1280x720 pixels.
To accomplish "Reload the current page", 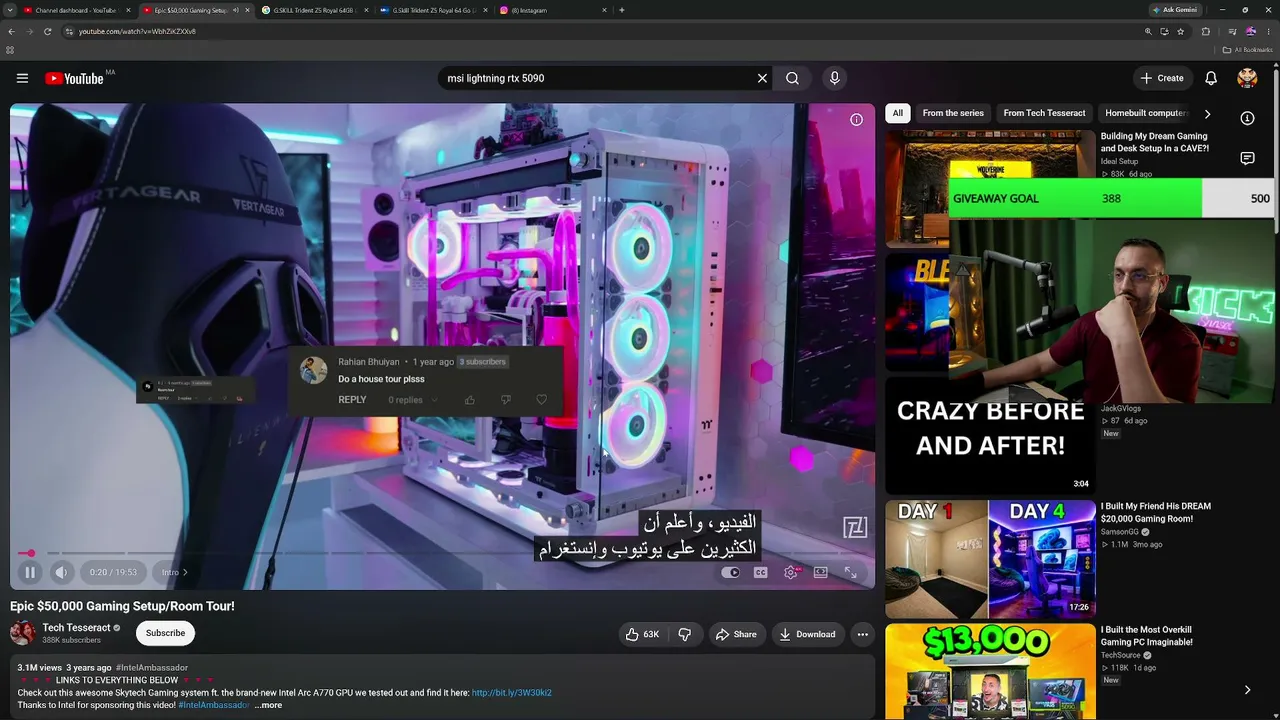I will (47, 31).
